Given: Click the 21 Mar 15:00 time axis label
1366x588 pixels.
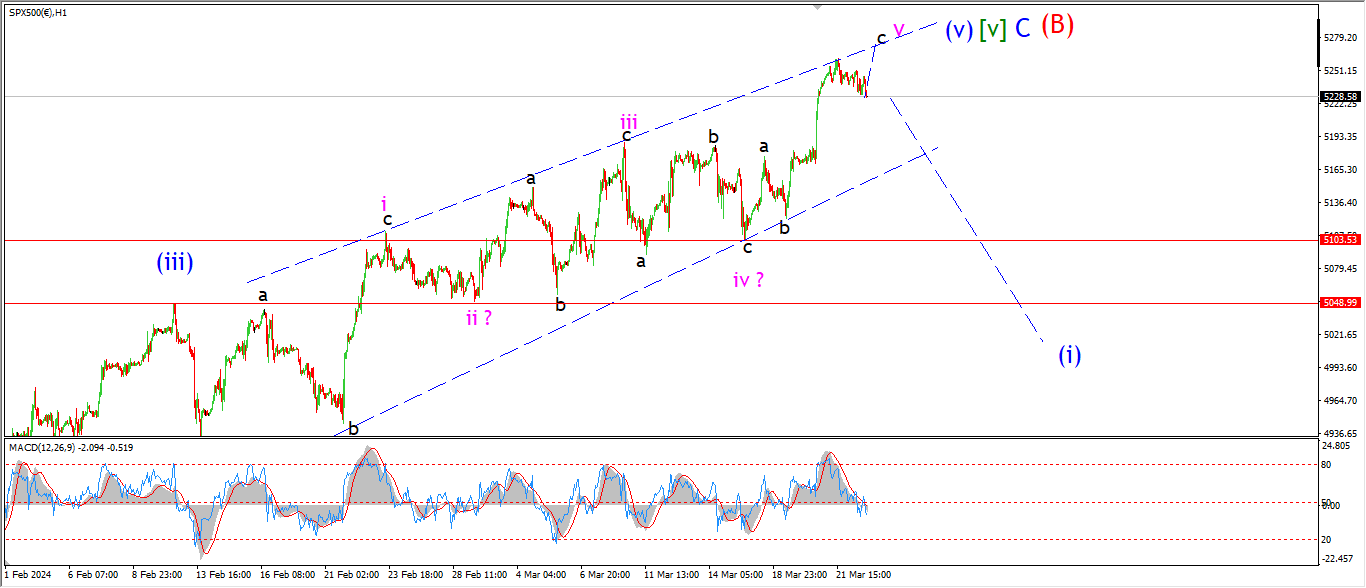Looking at the screenshot, I should [x=862, y=575].
